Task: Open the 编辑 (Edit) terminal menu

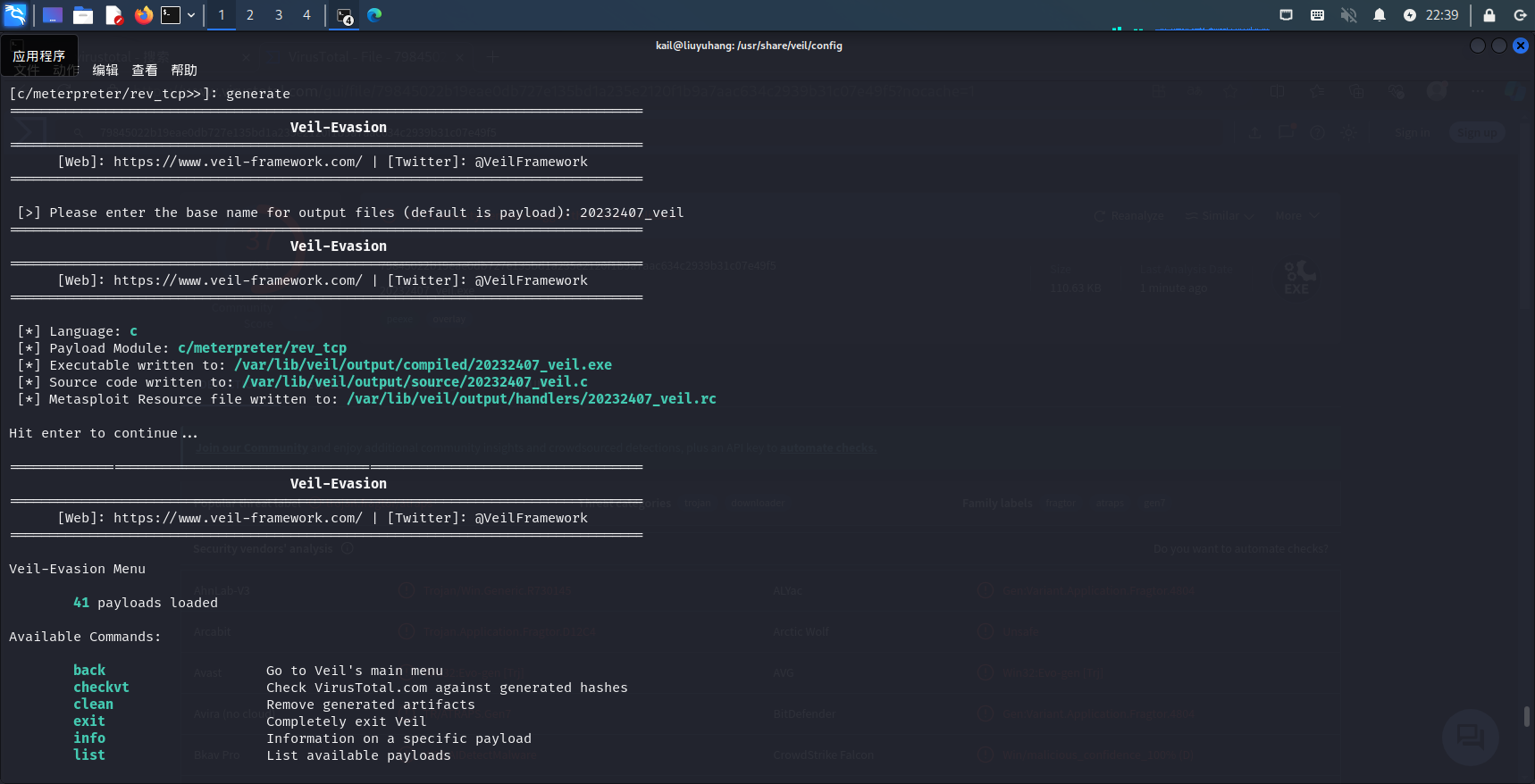Action: [105, 70]
